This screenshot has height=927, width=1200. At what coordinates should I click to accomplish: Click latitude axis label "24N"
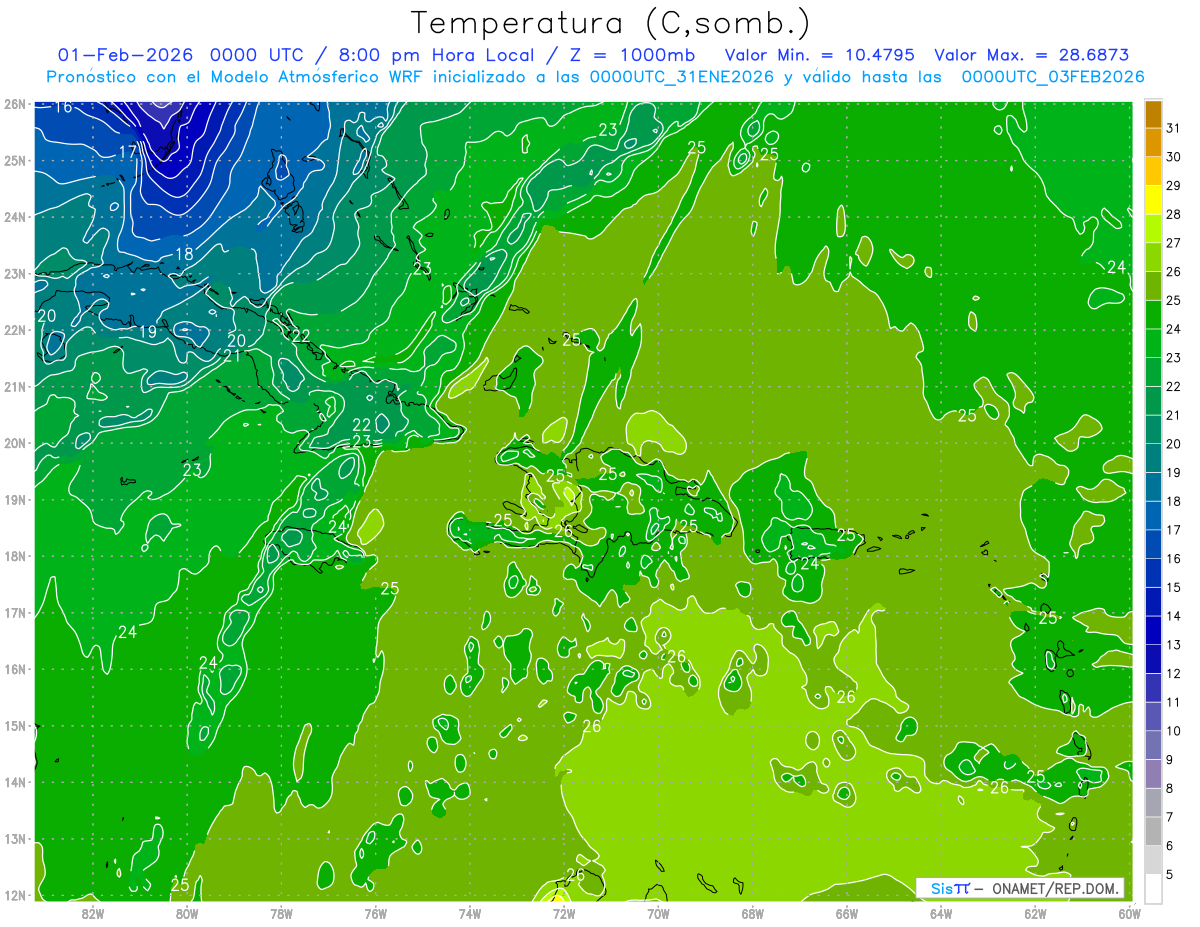point(14,217)
